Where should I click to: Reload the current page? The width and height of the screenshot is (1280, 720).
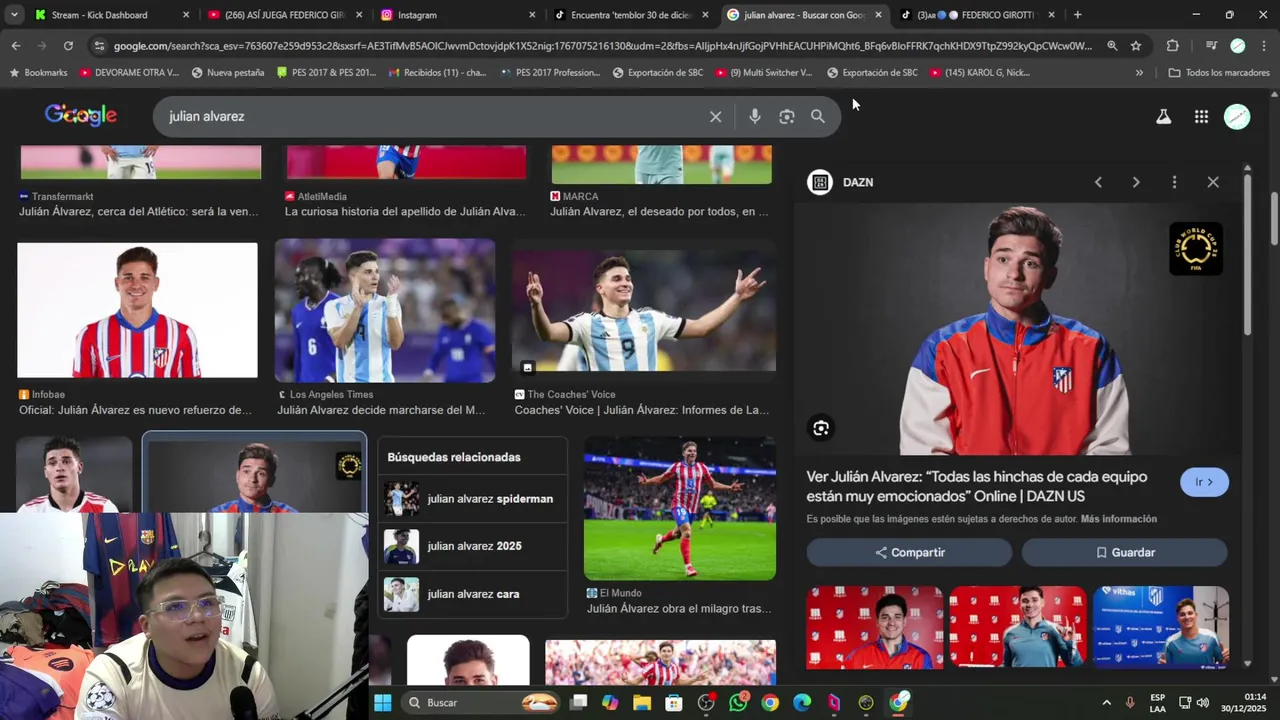point(68,46)
